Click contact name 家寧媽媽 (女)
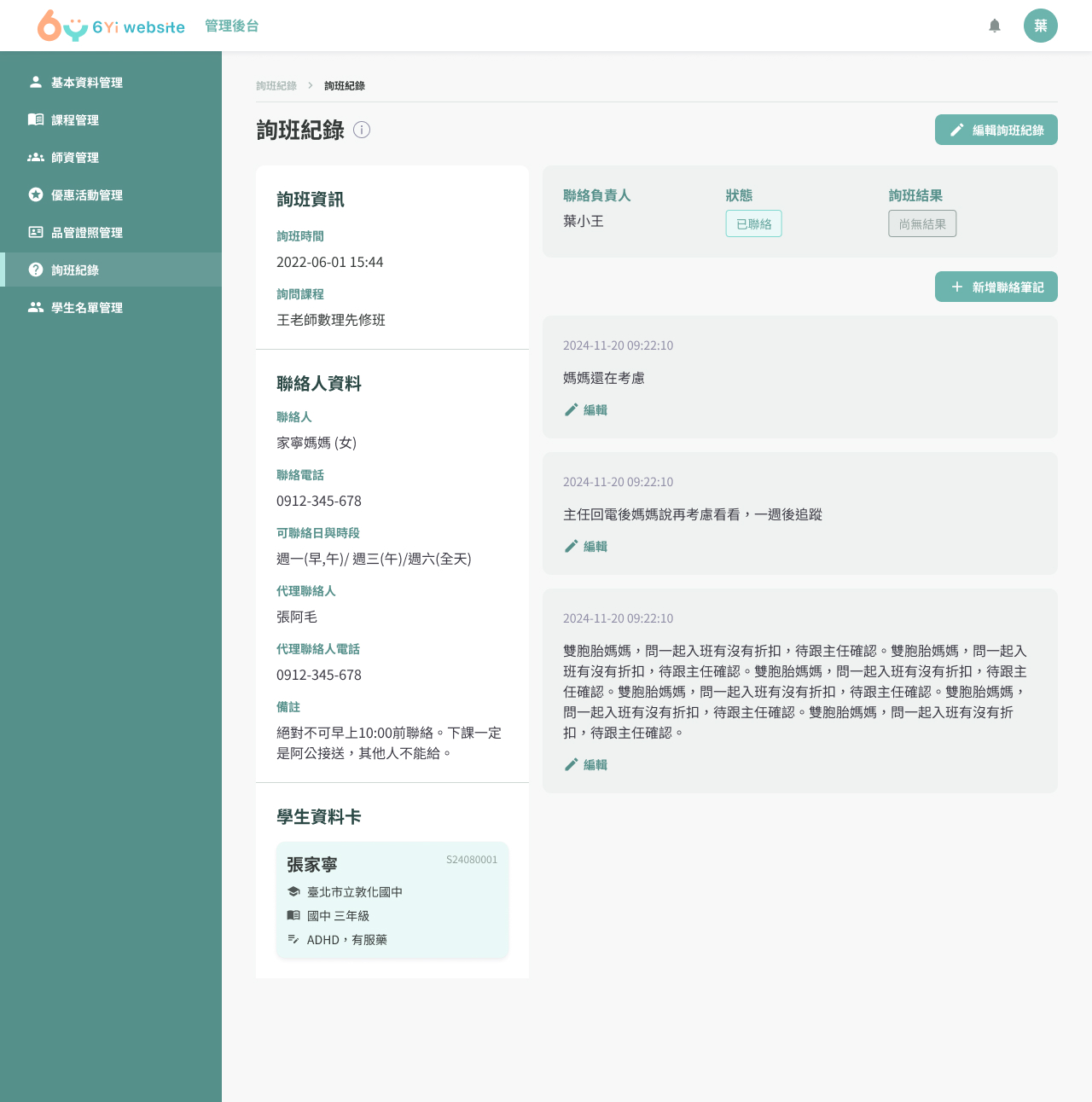The height and width of the screenshot is (1102, 1092). 317,443
